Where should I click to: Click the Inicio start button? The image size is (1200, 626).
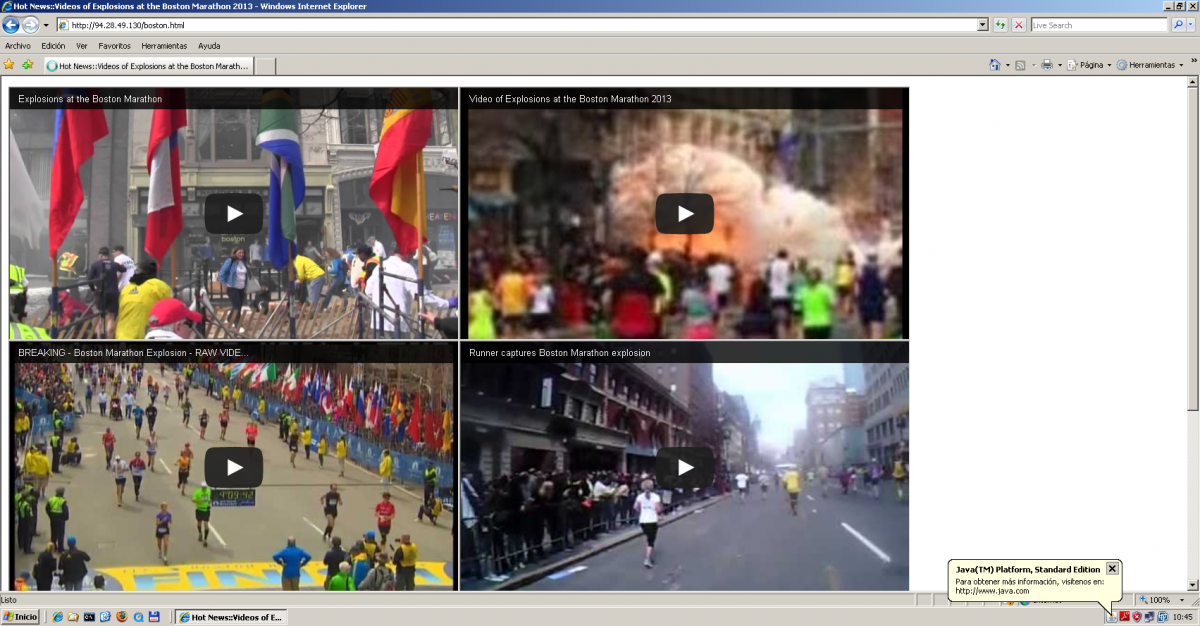[x=20, y=617]
